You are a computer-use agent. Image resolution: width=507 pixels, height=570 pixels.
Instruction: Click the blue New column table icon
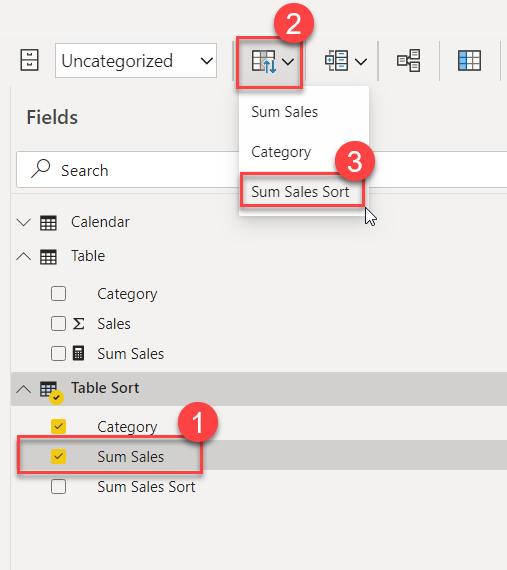click(469, 61)
